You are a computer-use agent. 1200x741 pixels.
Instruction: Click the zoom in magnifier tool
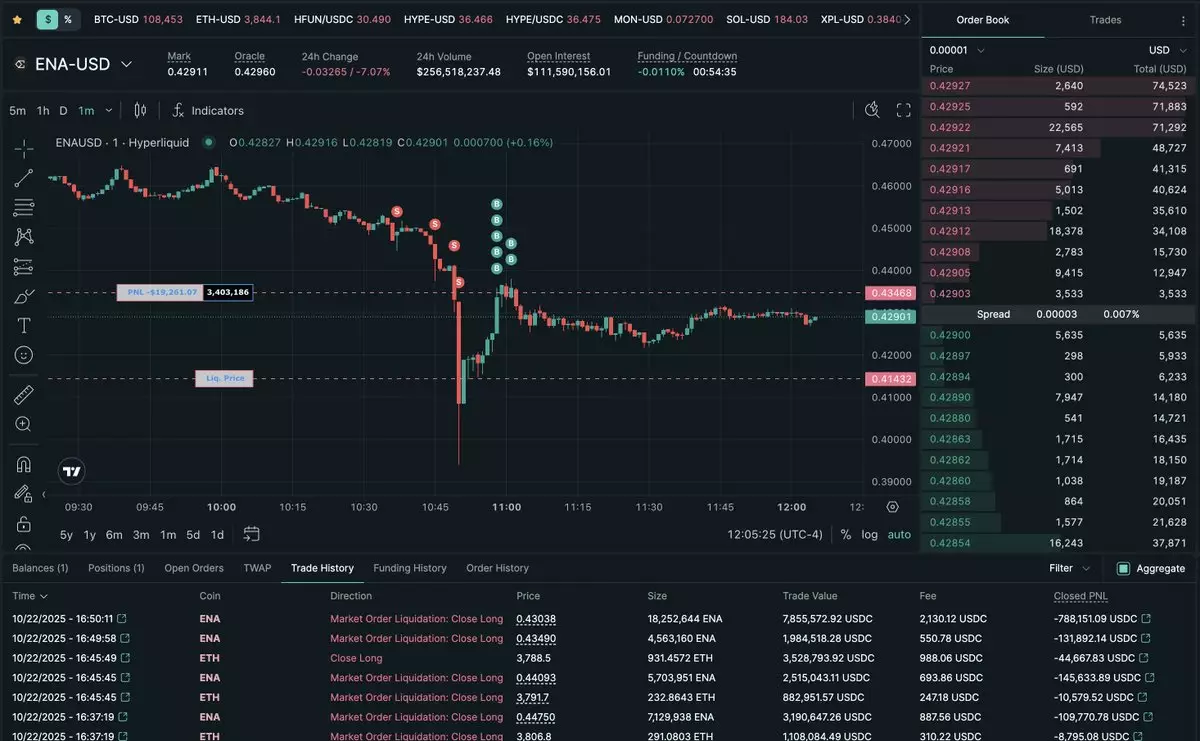point(24,424)
